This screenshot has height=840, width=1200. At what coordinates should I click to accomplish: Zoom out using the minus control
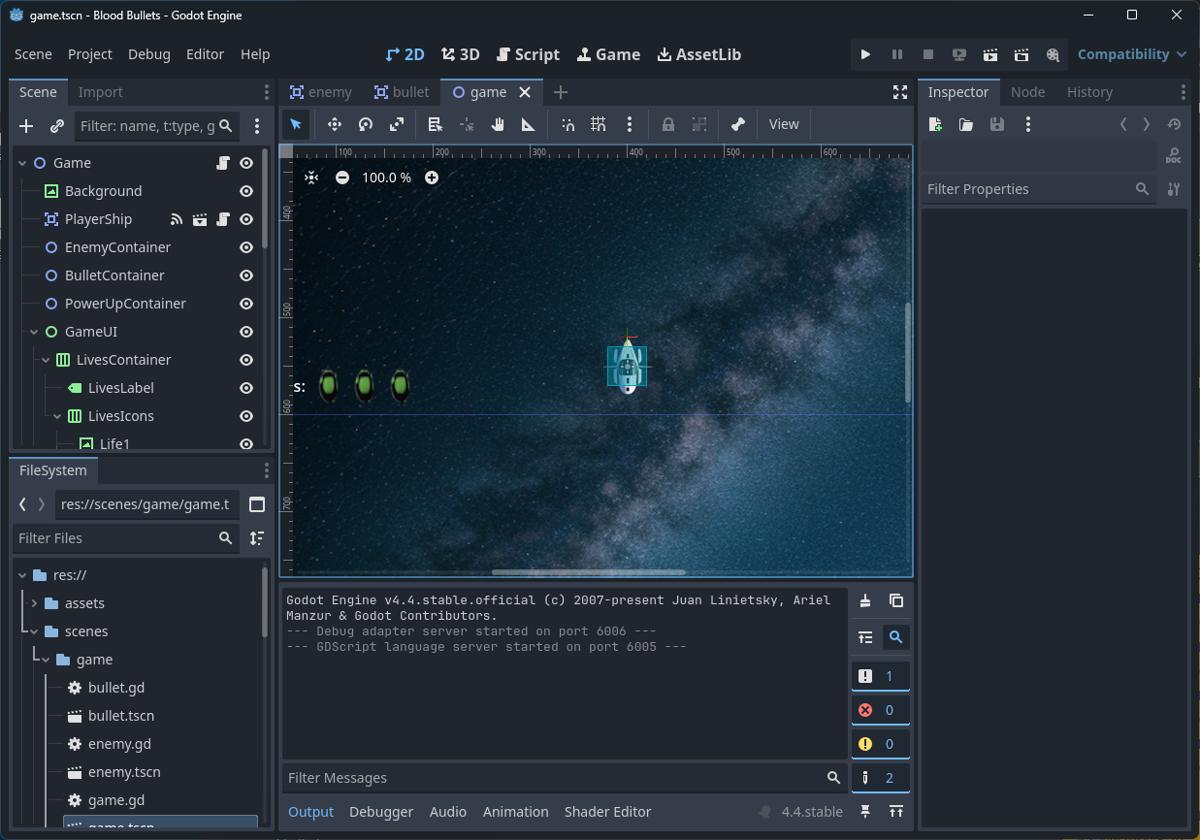pyautogui.click(x=342, y=178)
